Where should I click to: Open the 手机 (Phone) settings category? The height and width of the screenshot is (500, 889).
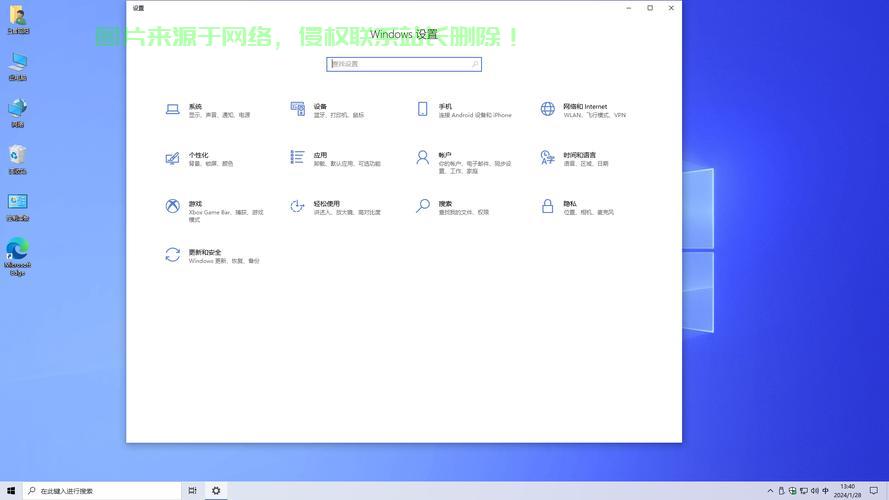coord(464,110)
